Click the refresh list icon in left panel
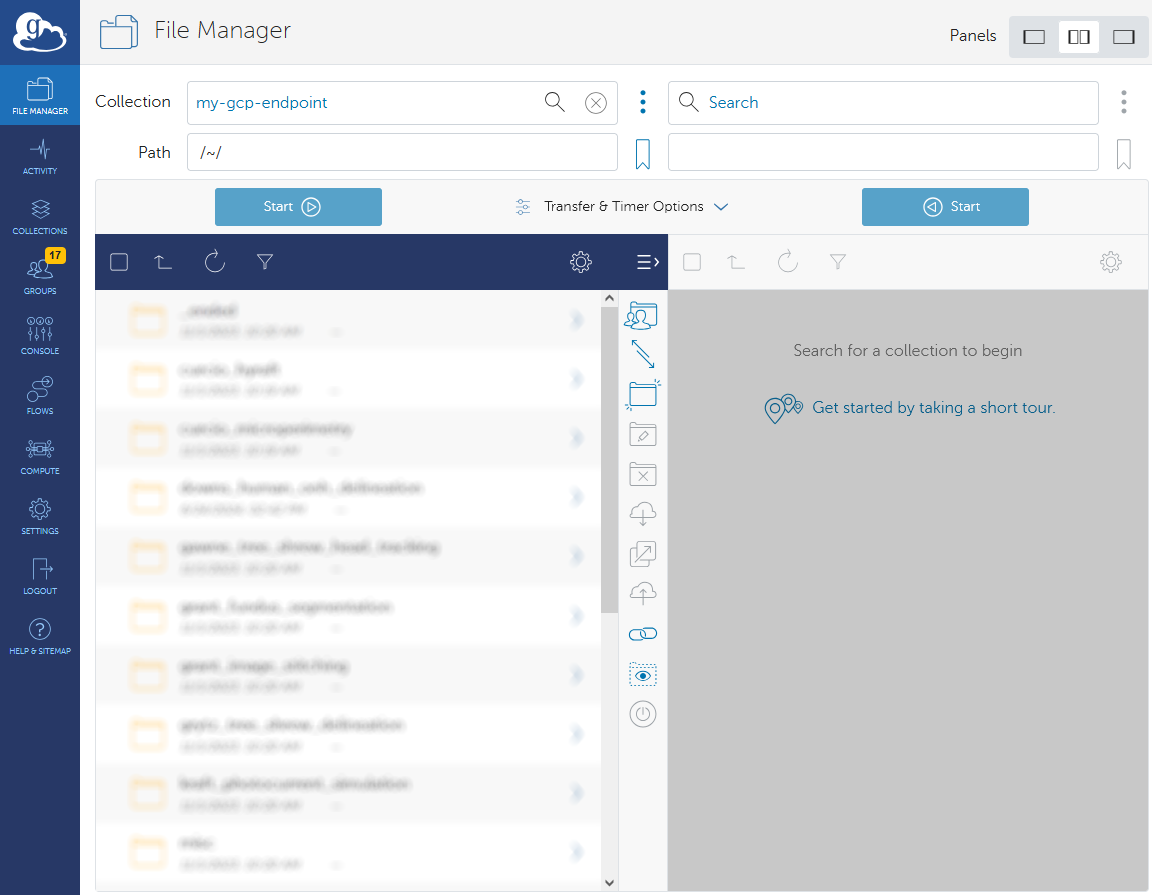 (x=215, y=262)
